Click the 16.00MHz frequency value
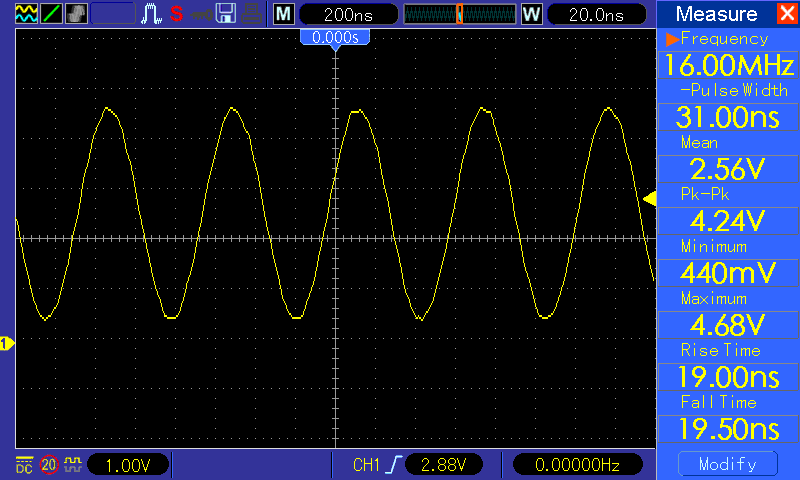800x480 pixels. (729, 65)
